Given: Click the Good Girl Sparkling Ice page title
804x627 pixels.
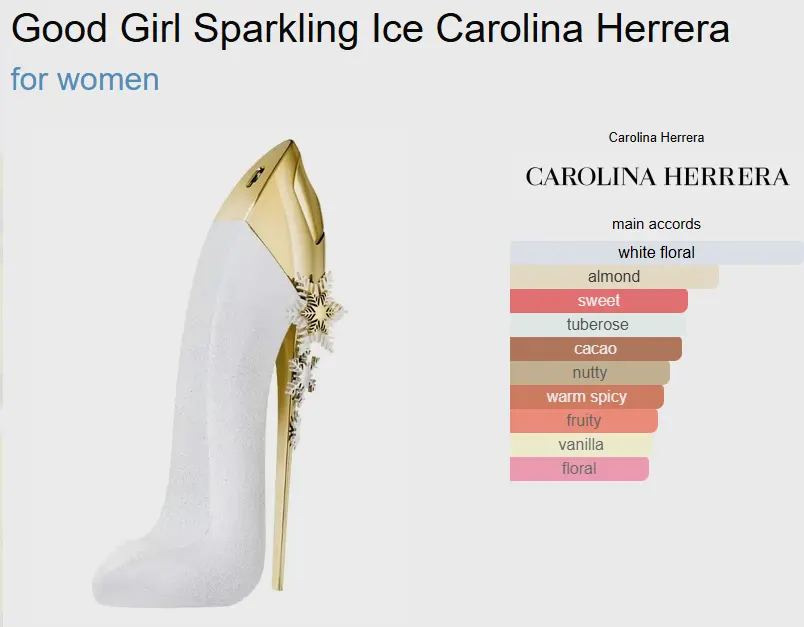Looking at the screenshot, I should click(x=370, y=30).
